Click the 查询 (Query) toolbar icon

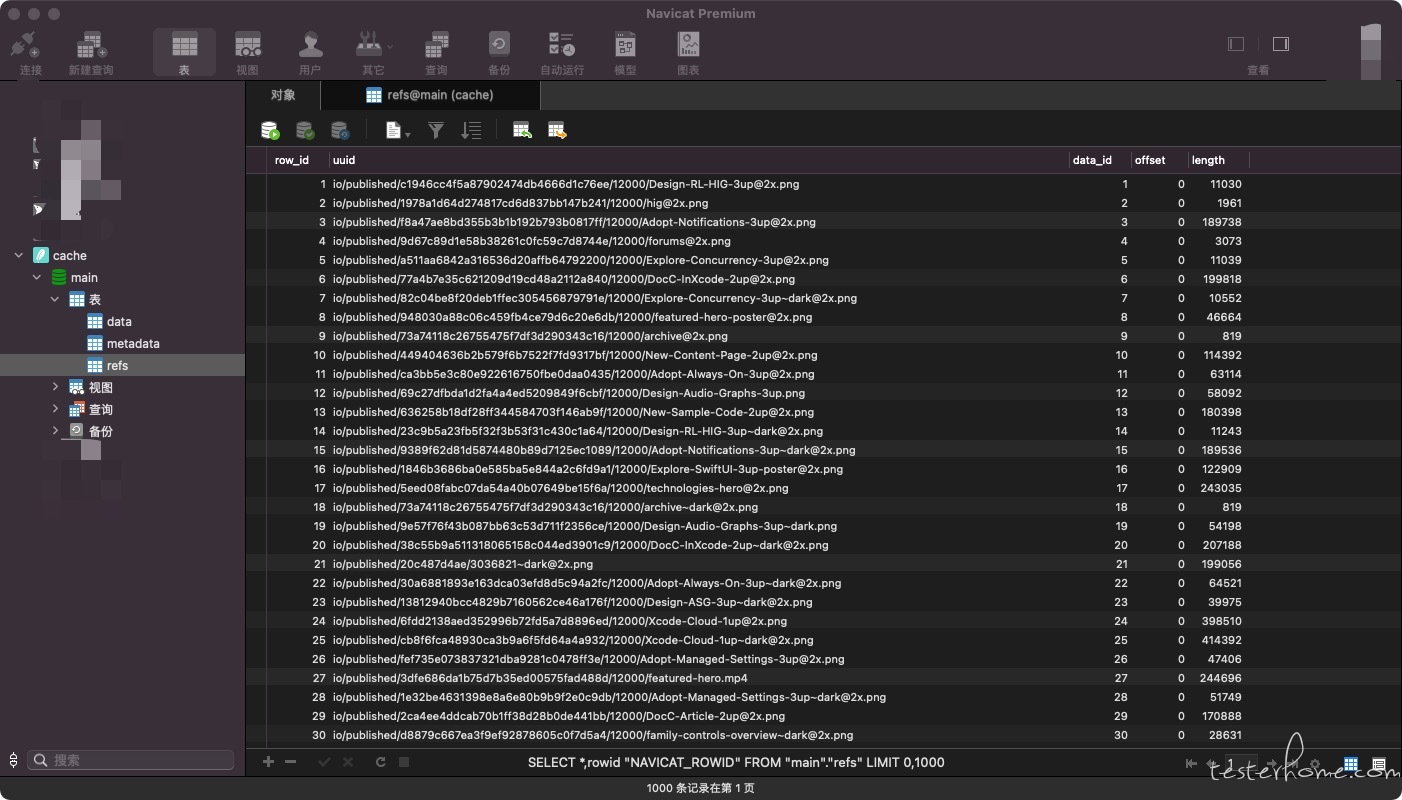pyautogui.click(x=436, y=52)
